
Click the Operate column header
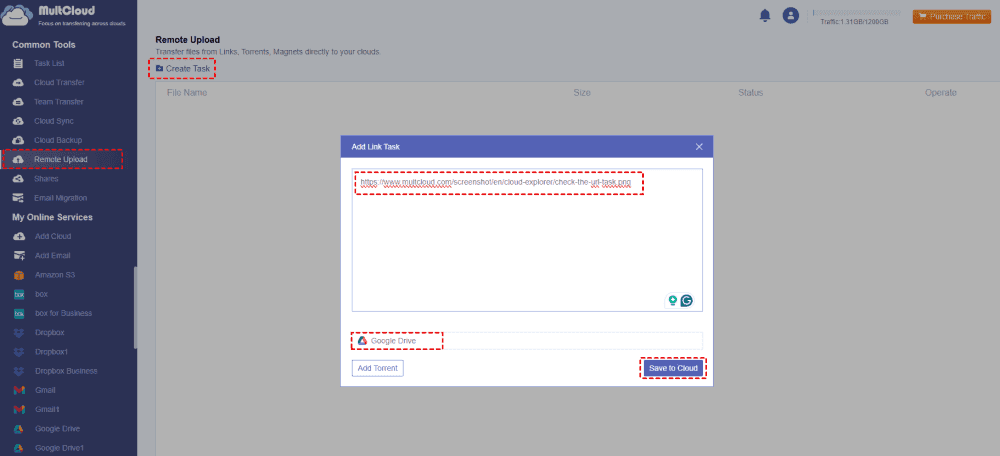941,93
